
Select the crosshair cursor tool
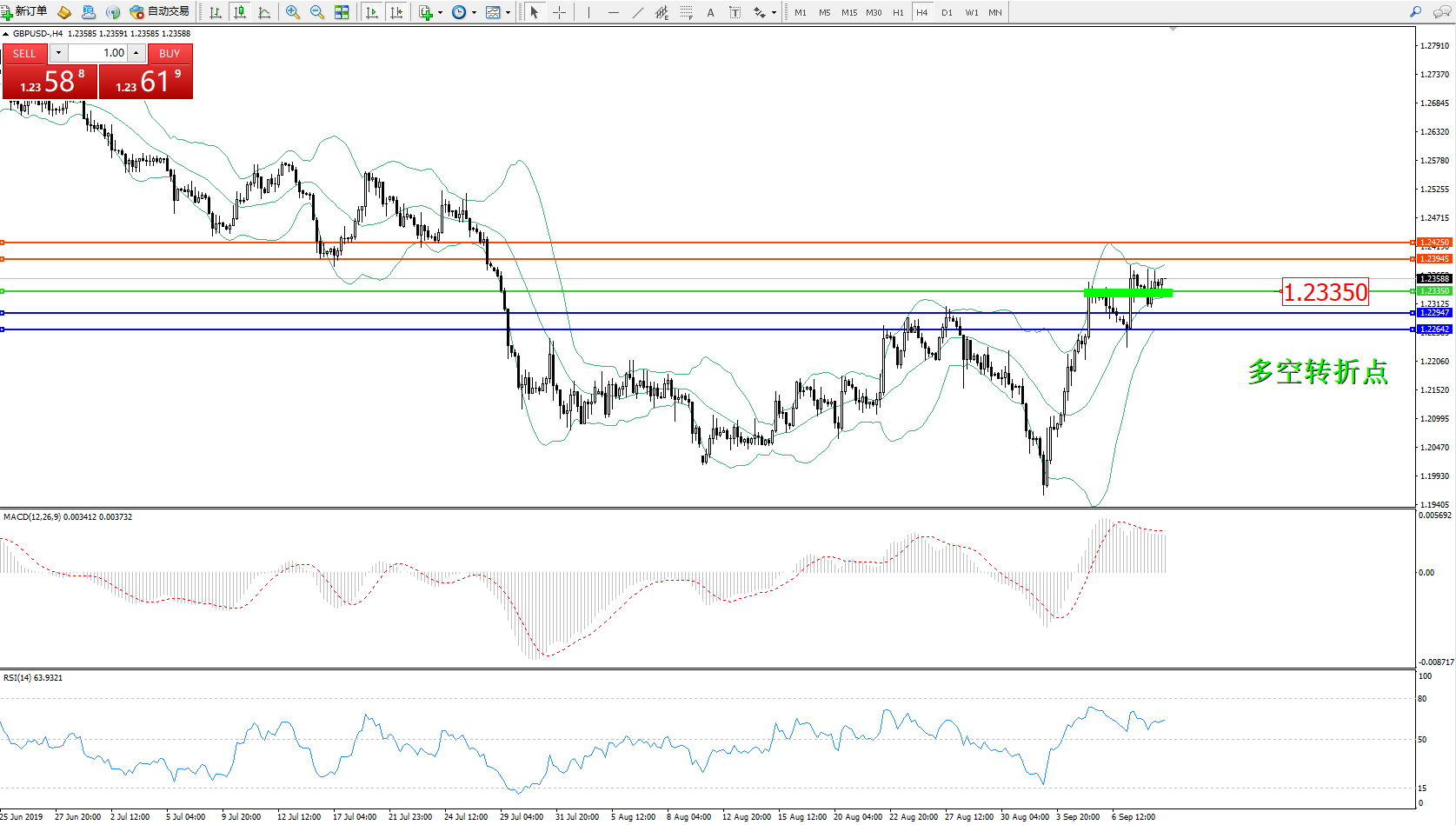click(x=559, y=12)
